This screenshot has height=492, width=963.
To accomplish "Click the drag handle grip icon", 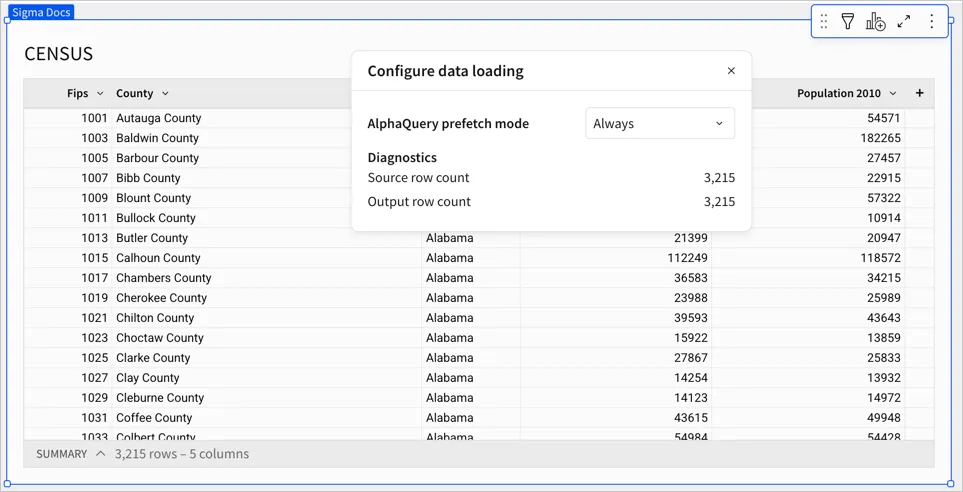I will (824, 21).
